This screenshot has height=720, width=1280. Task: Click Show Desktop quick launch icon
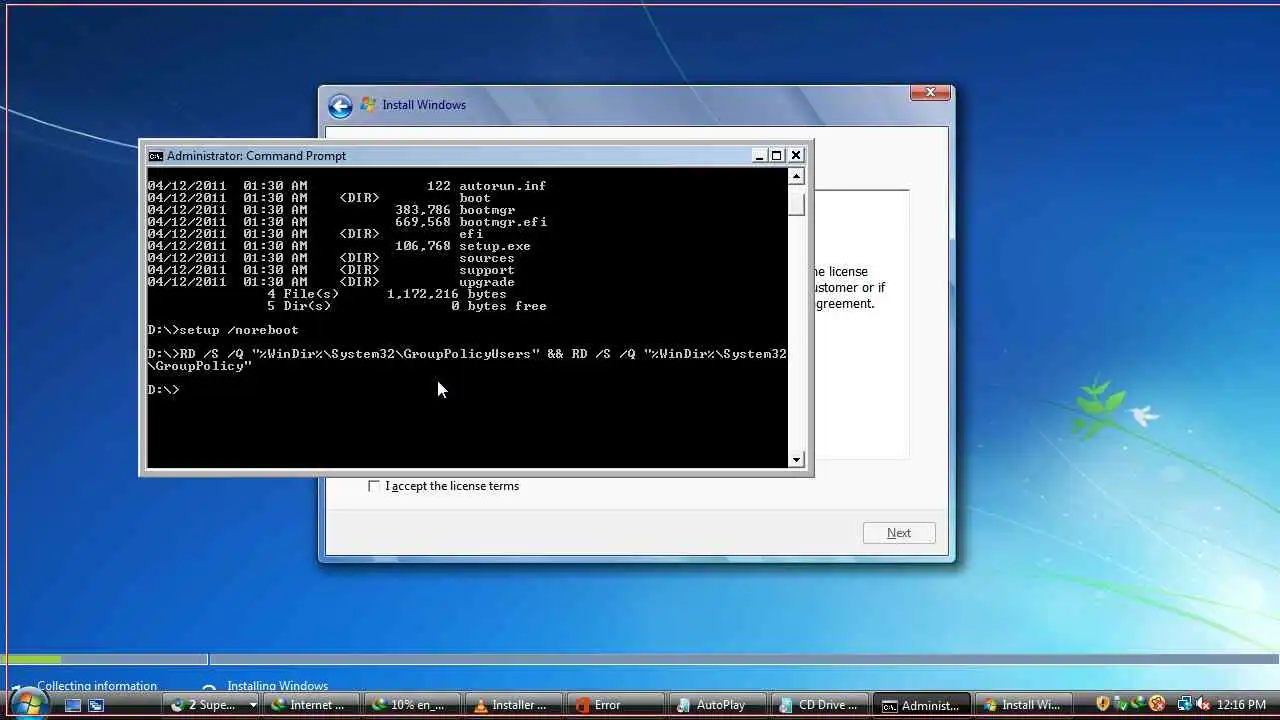point(73,705)
